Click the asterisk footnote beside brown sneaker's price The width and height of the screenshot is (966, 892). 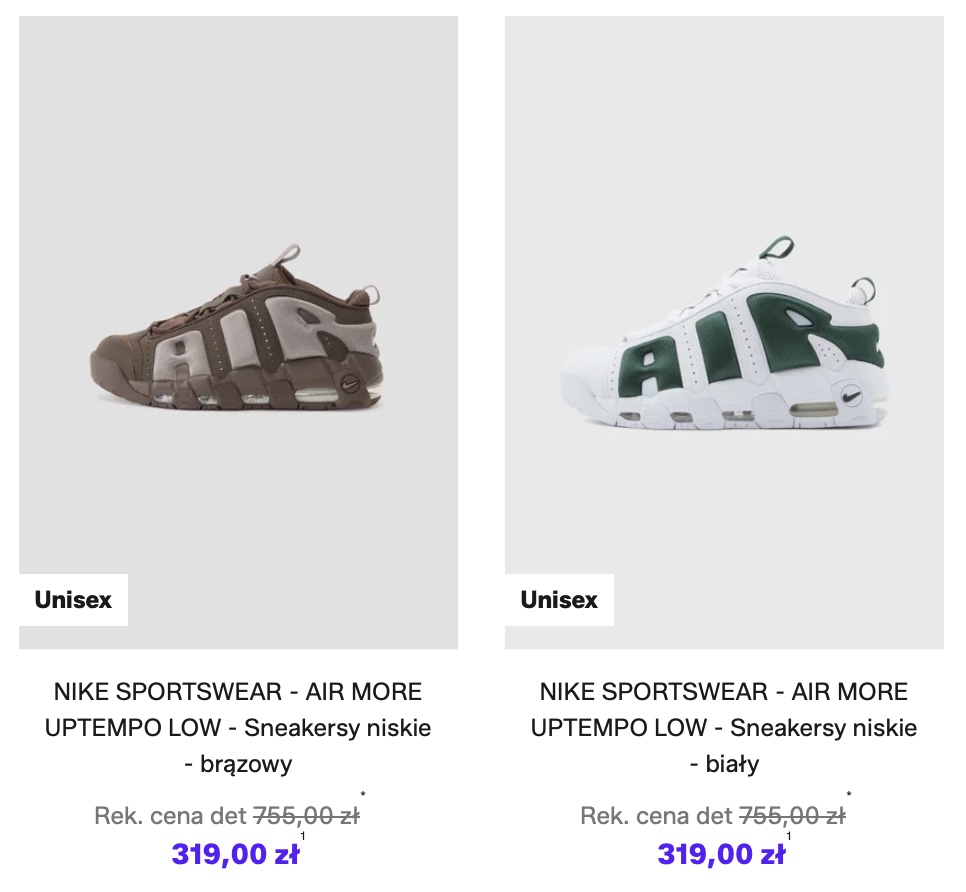point(363,797)
